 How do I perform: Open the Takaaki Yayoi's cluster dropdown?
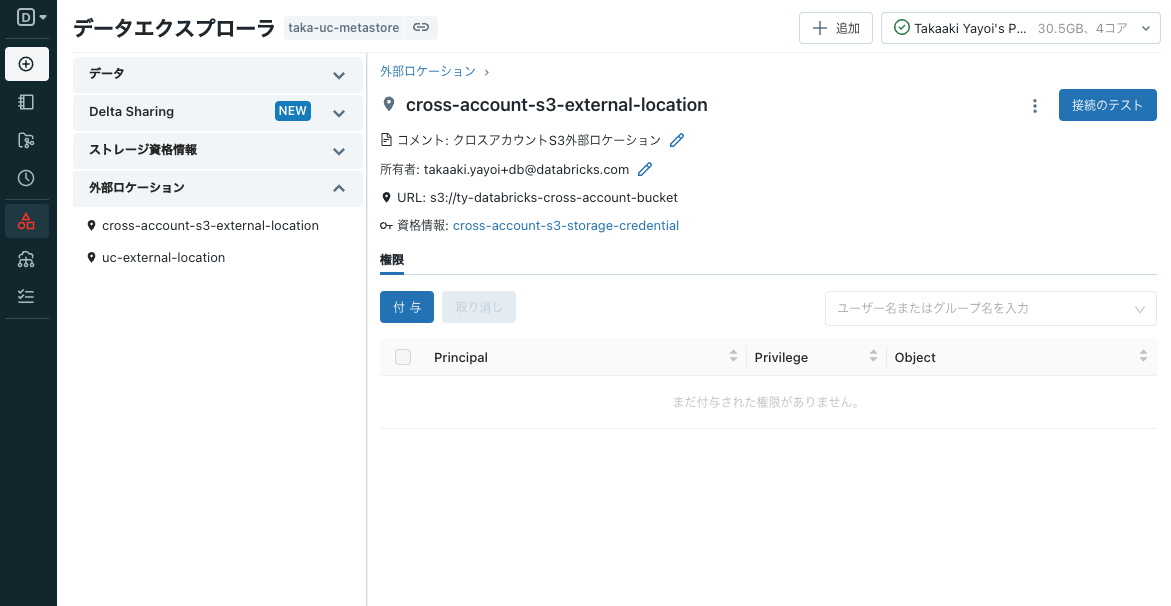(1021, 28)
